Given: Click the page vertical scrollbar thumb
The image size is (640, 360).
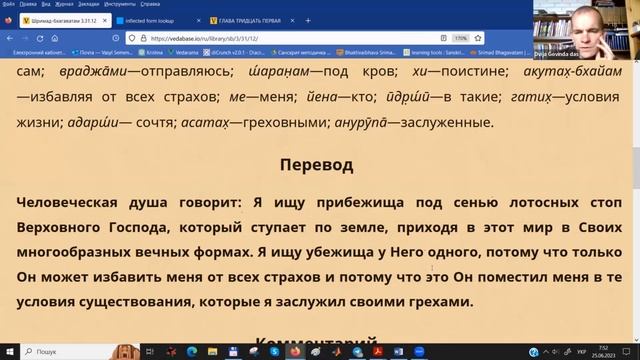Looking at the screenshot, I should click(x=636, y=168).
